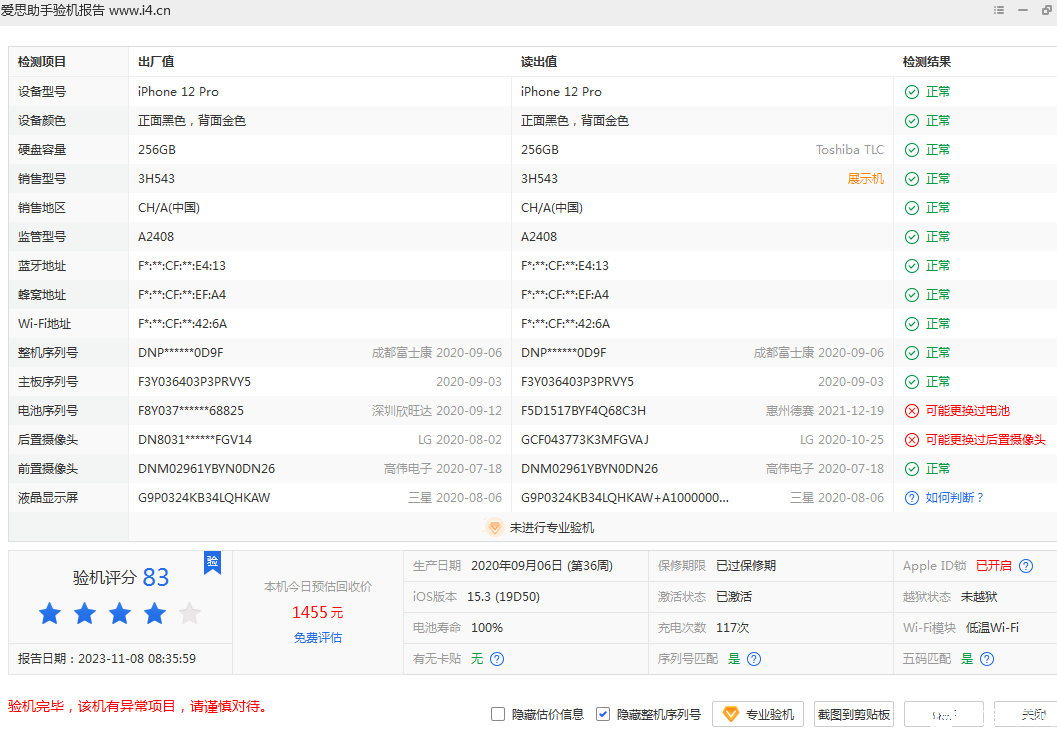The image size is (1057, 730).
Task: Click the orange 展示机 label
Action: 866,179
